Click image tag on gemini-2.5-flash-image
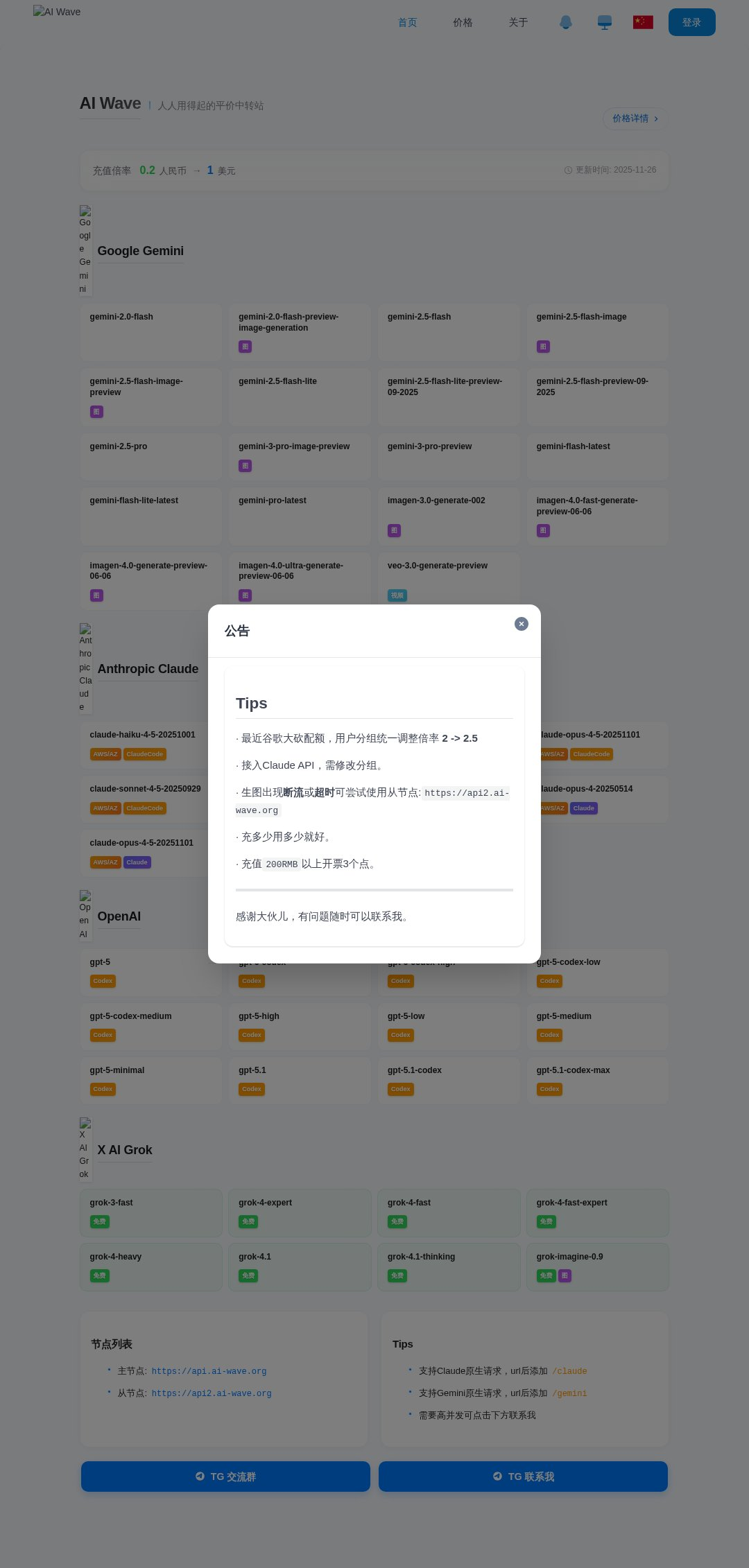The height and width of the screenshot is (1568, 749). pos(543,347)
